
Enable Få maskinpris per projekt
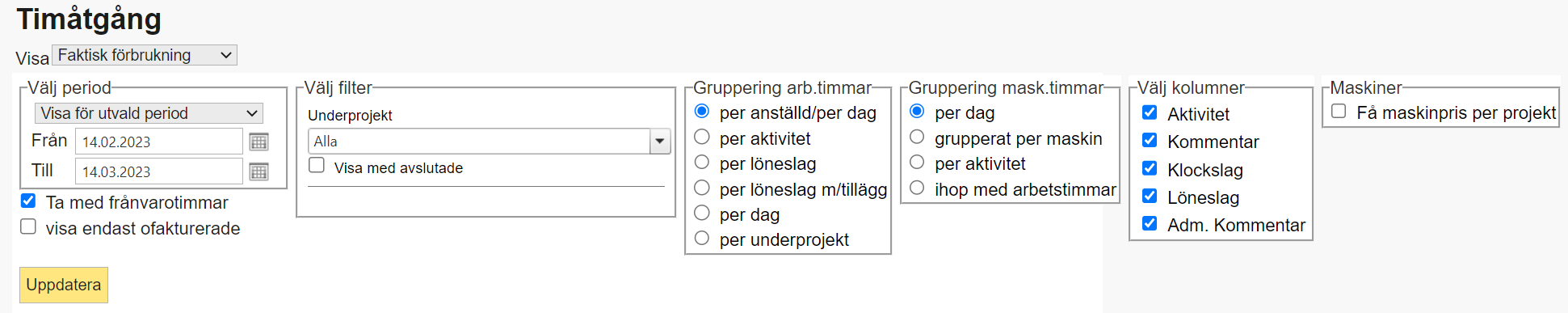point(1339,111)
